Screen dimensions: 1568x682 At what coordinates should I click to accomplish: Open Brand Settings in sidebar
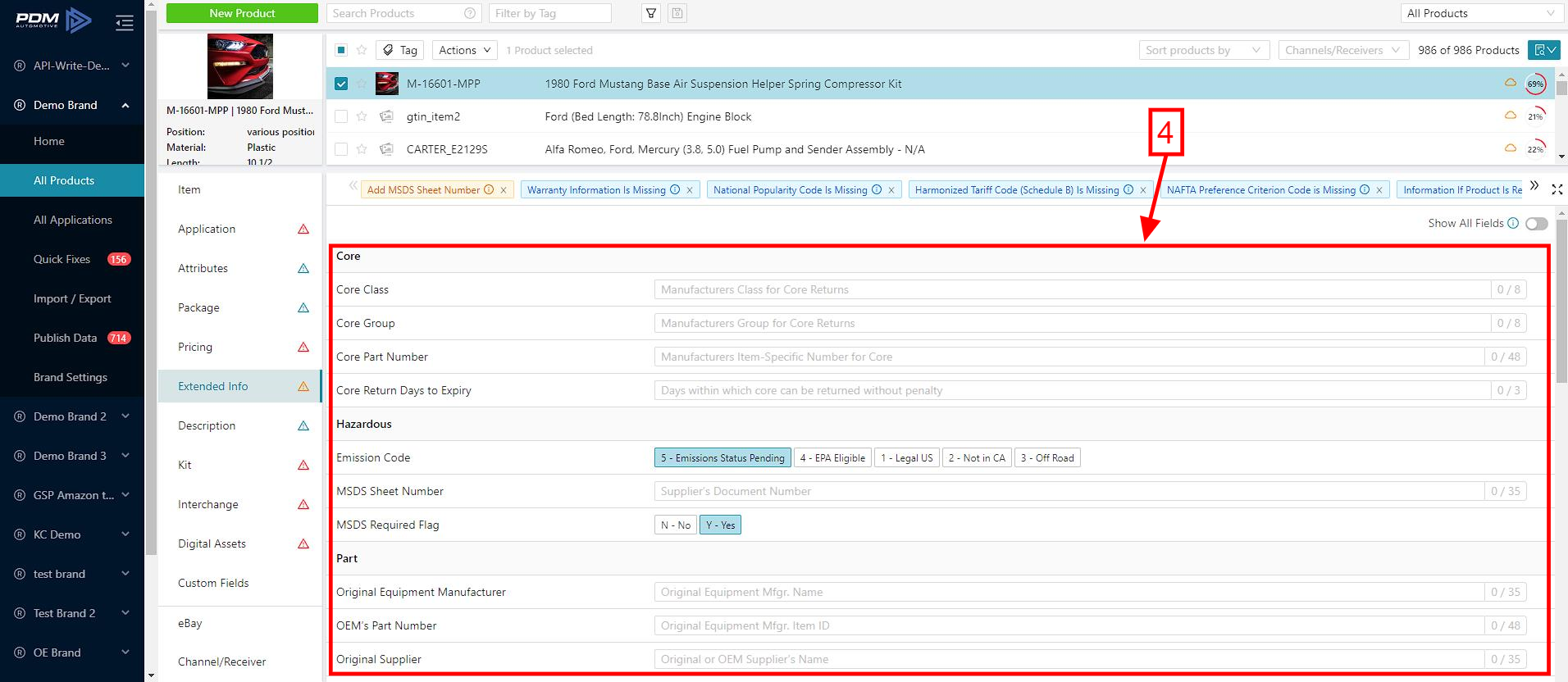tap(72, 377)
